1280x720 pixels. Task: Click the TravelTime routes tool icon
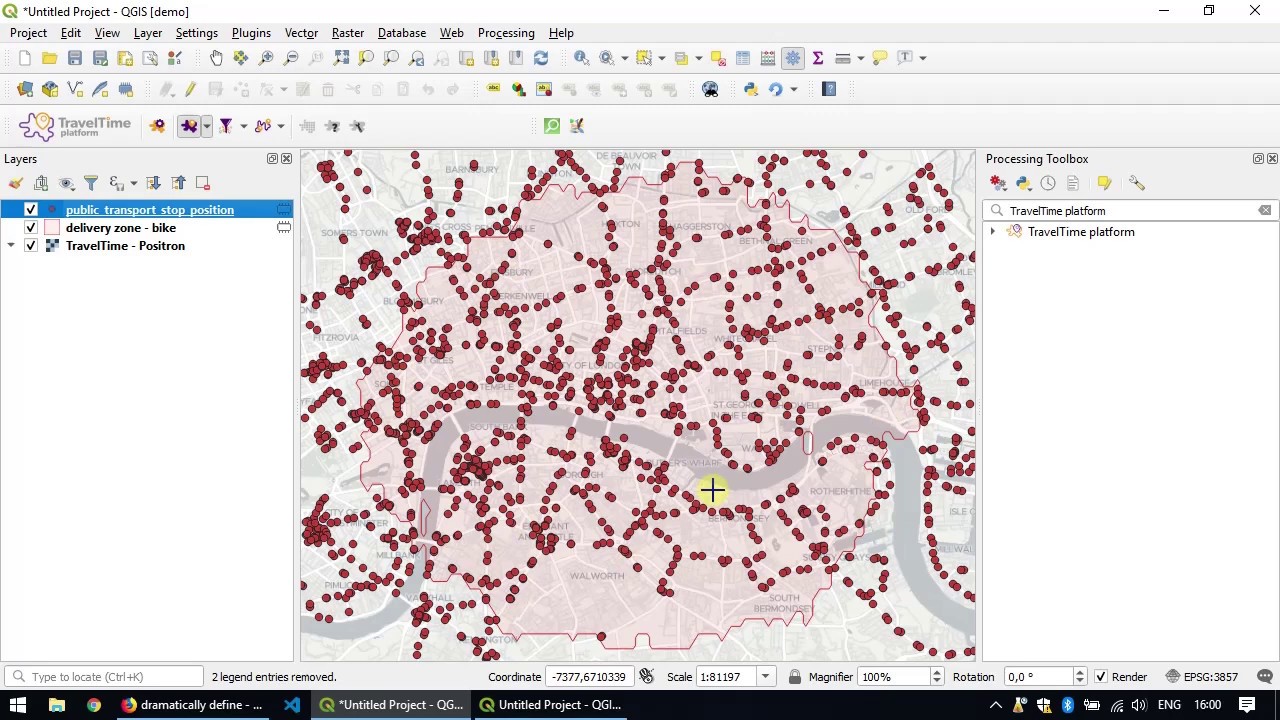(x=263, y=126)
